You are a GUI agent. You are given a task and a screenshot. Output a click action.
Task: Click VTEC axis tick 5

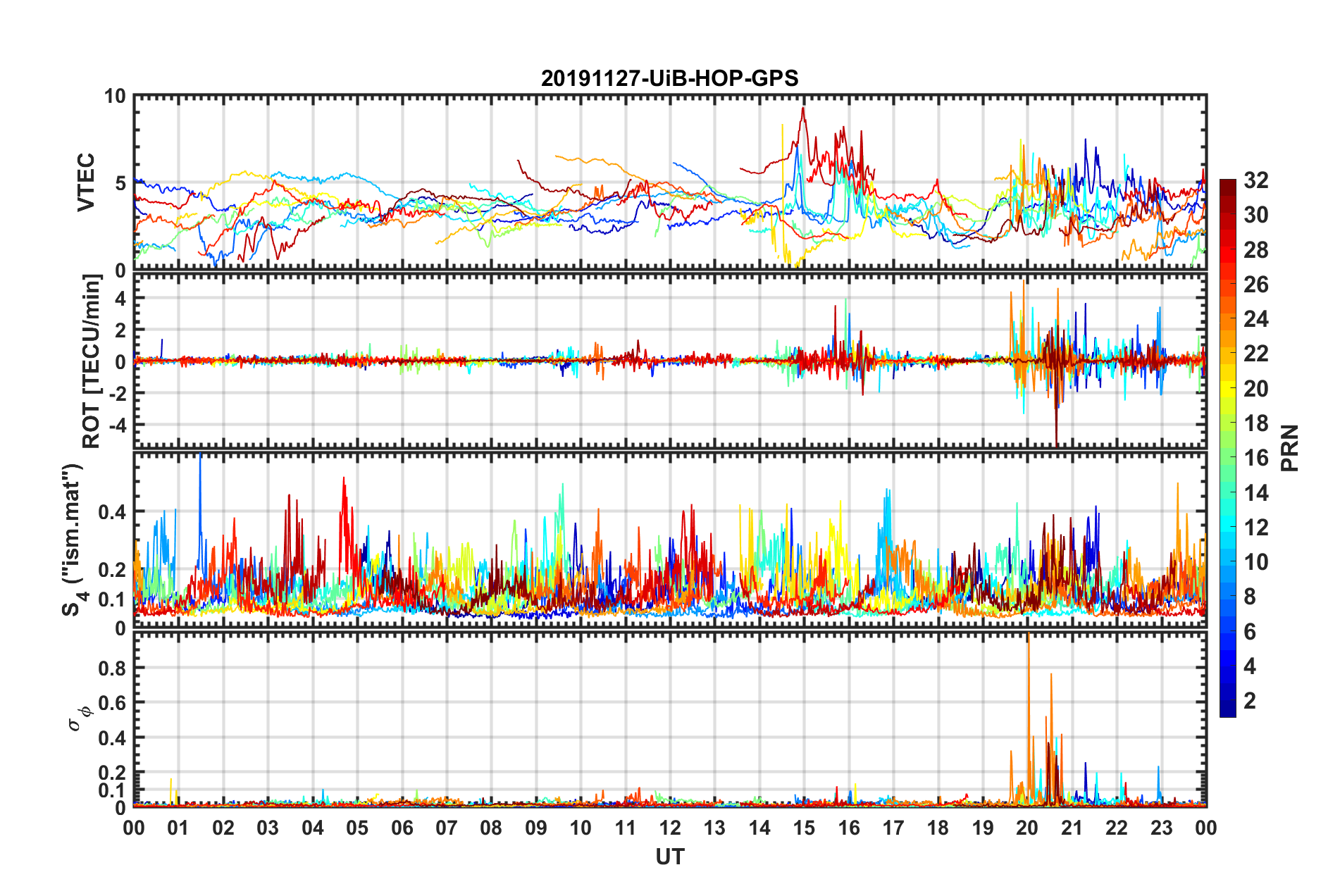120,184
